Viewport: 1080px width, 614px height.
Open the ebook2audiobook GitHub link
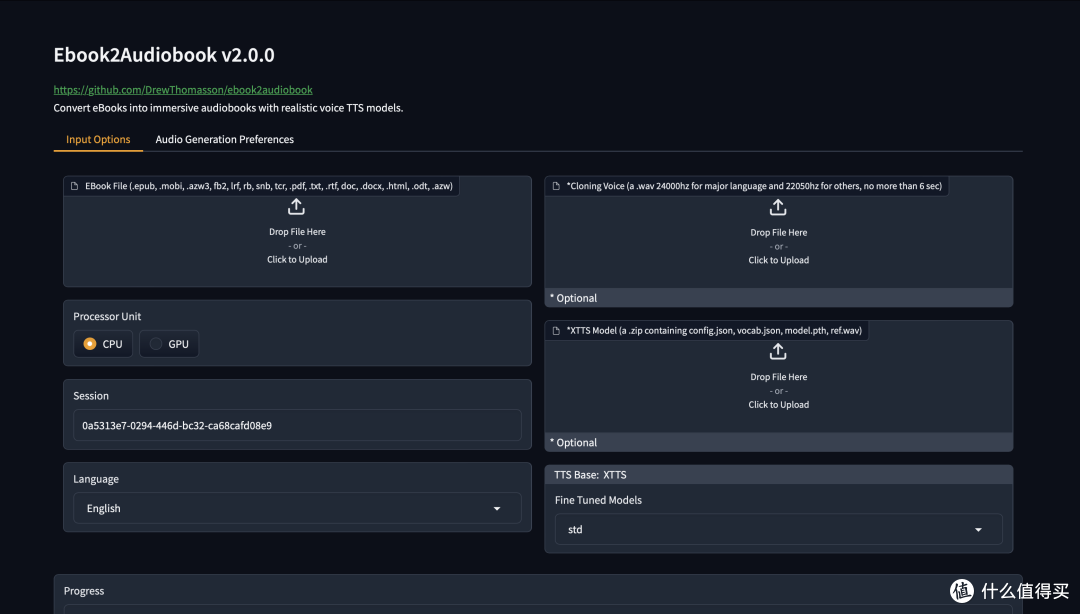tap(183, 90)
